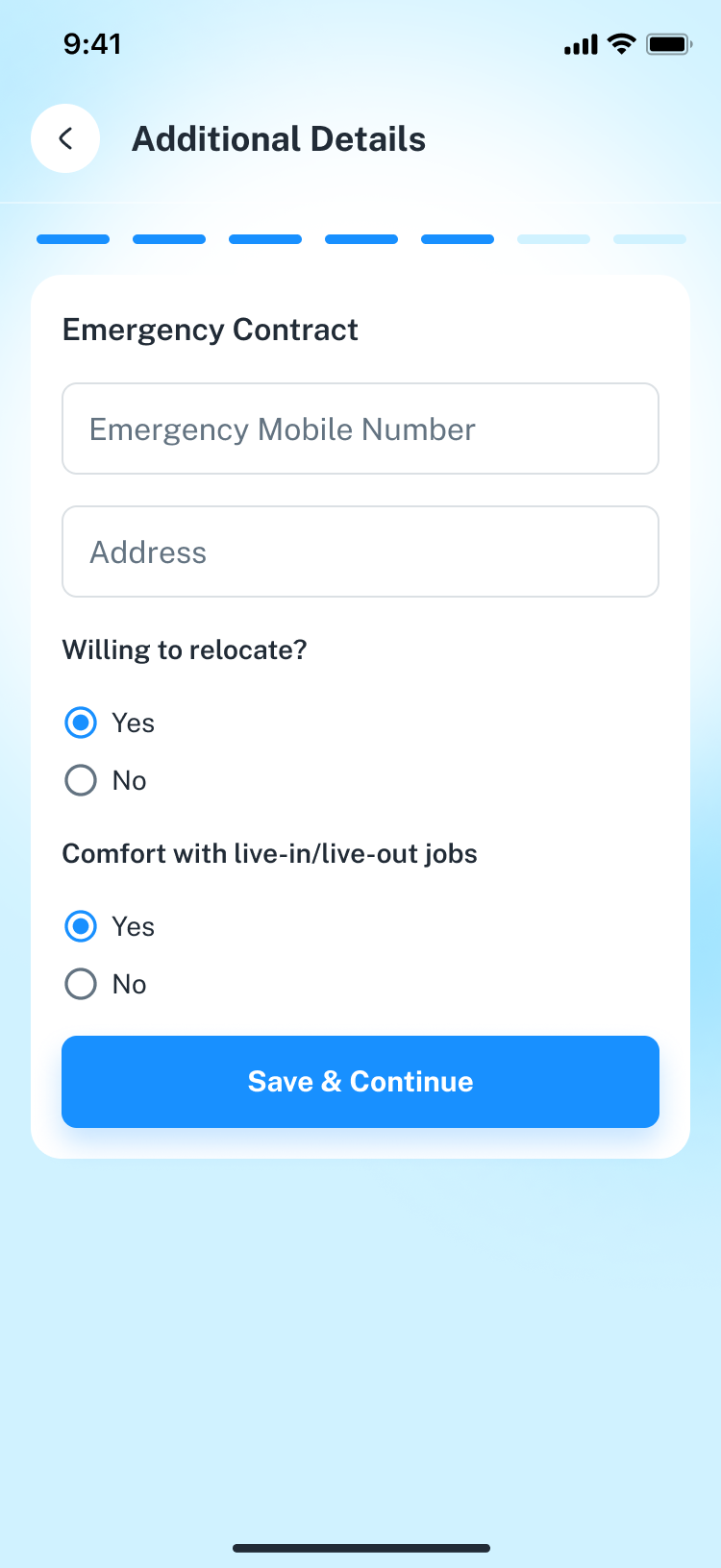The height and width of the screenshot is (1568, 721).
Task: Select the first progress step segment
Action: point(73,239)
